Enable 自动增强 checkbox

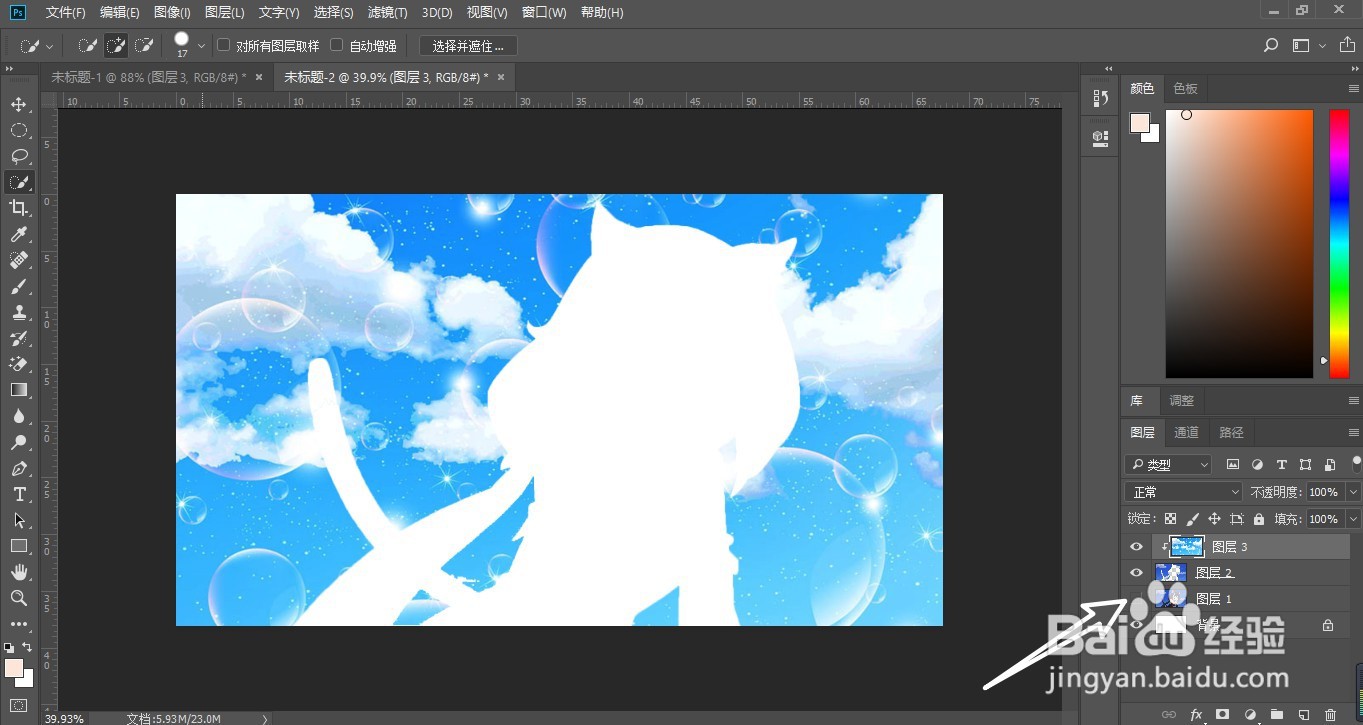coord(337,45)
